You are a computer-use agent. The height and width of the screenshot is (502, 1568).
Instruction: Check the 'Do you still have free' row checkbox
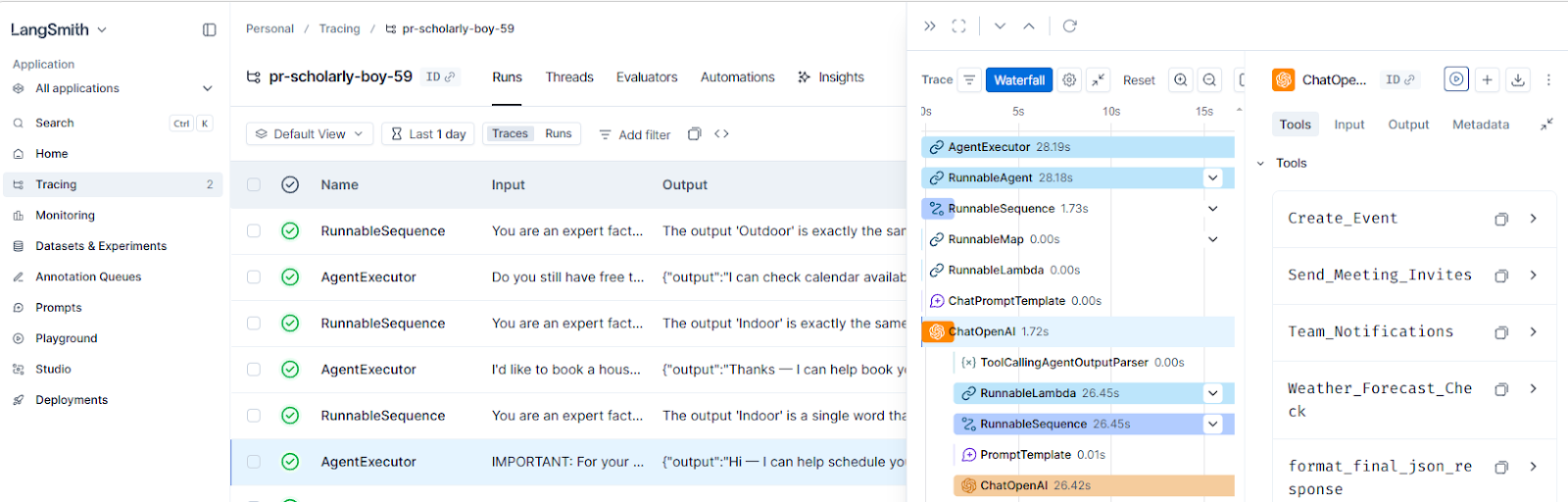254,276
